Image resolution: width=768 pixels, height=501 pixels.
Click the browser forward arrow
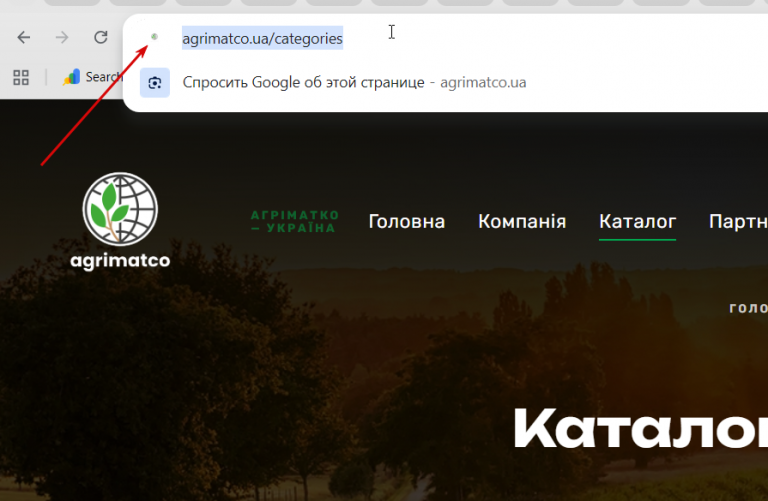(x=62, y=37)
